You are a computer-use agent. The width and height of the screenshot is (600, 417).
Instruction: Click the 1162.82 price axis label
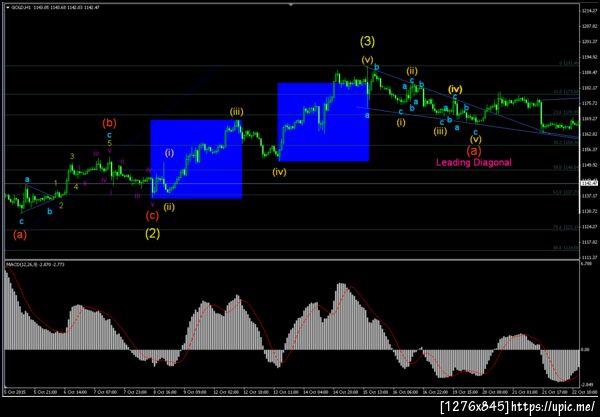(x=590, y=134)
